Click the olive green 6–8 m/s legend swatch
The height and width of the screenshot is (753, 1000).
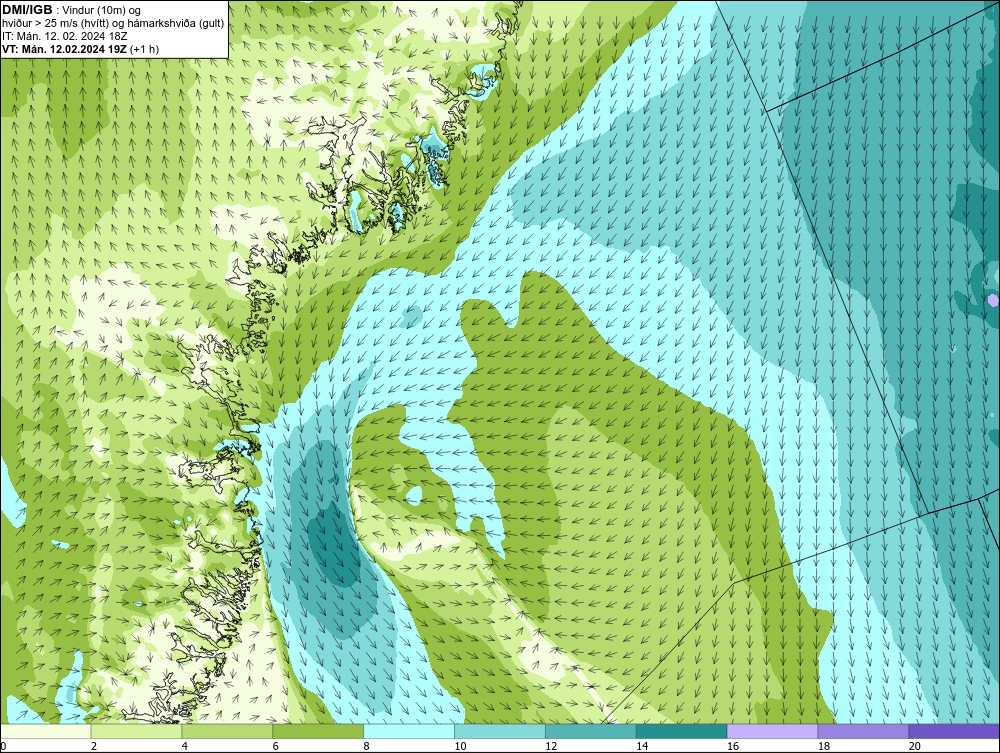point(318,731)
